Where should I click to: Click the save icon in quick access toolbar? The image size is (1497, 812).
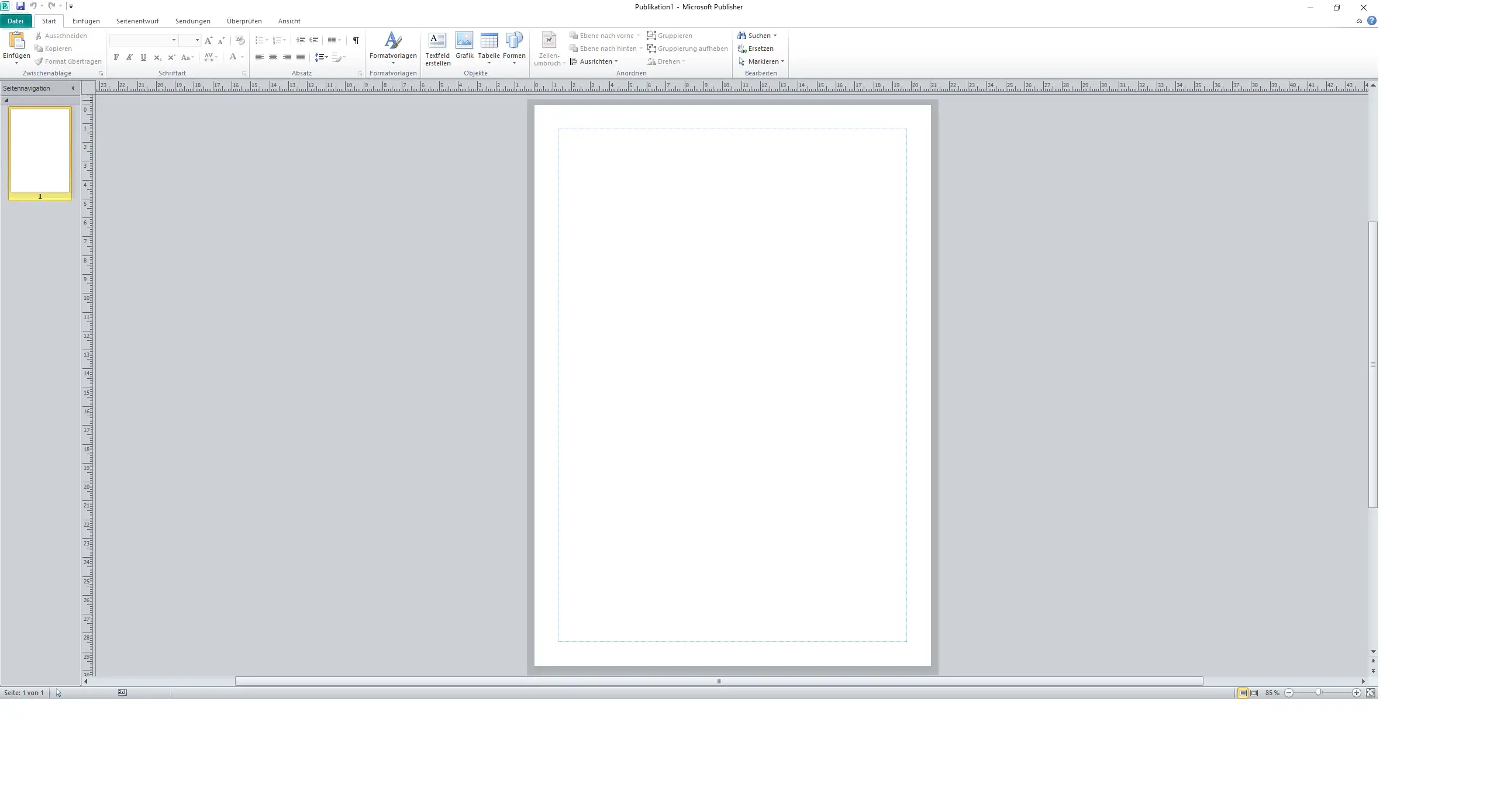click(x=20, y=6)
